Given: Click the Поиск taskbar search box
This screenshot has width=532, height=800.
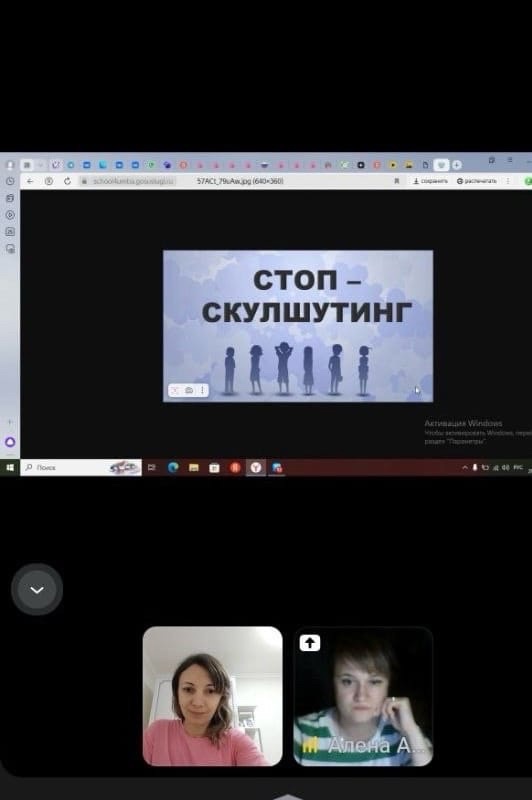Looking at the screenshot, I should pyautogui.click(x=81, y=467).
